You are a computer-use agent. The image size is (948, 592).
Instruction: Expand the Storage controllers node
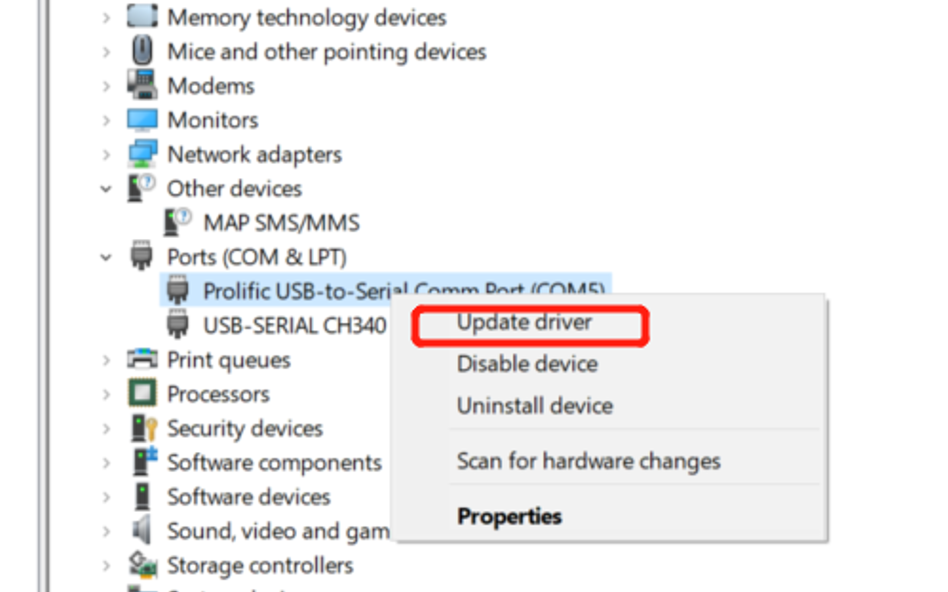pos(106,566)
